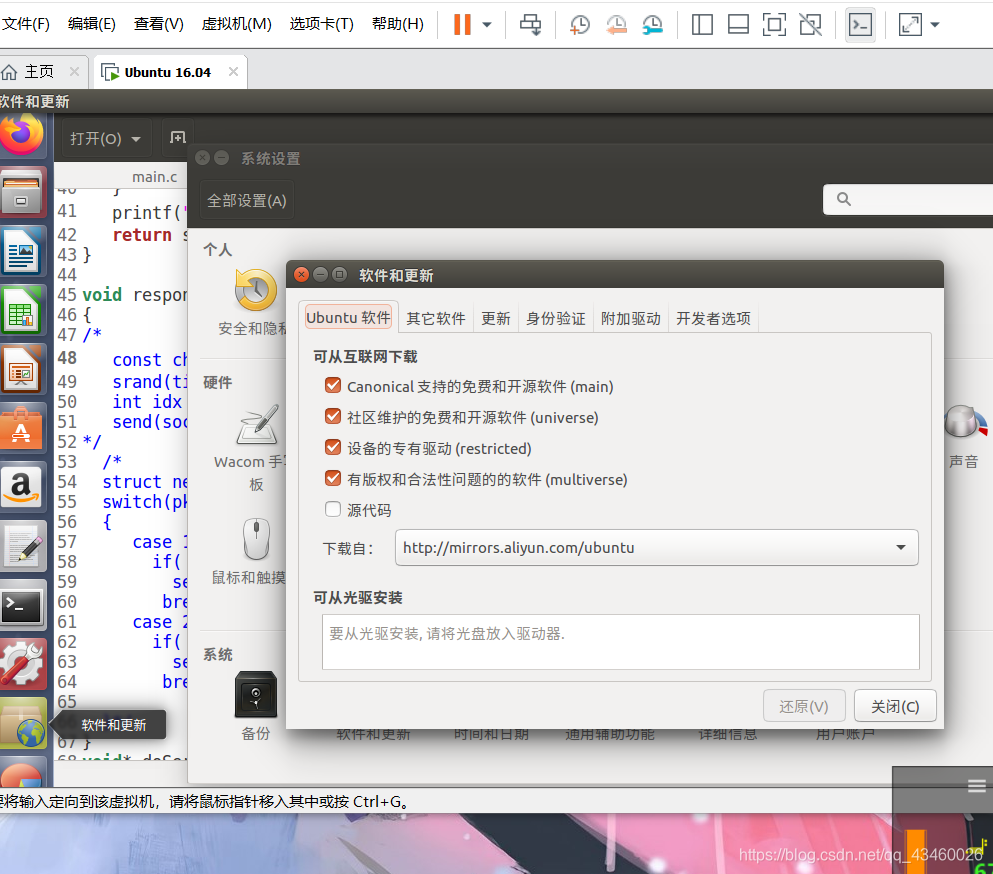
Task: Click 打开(O) button in gedit
Action: [106, 138]
